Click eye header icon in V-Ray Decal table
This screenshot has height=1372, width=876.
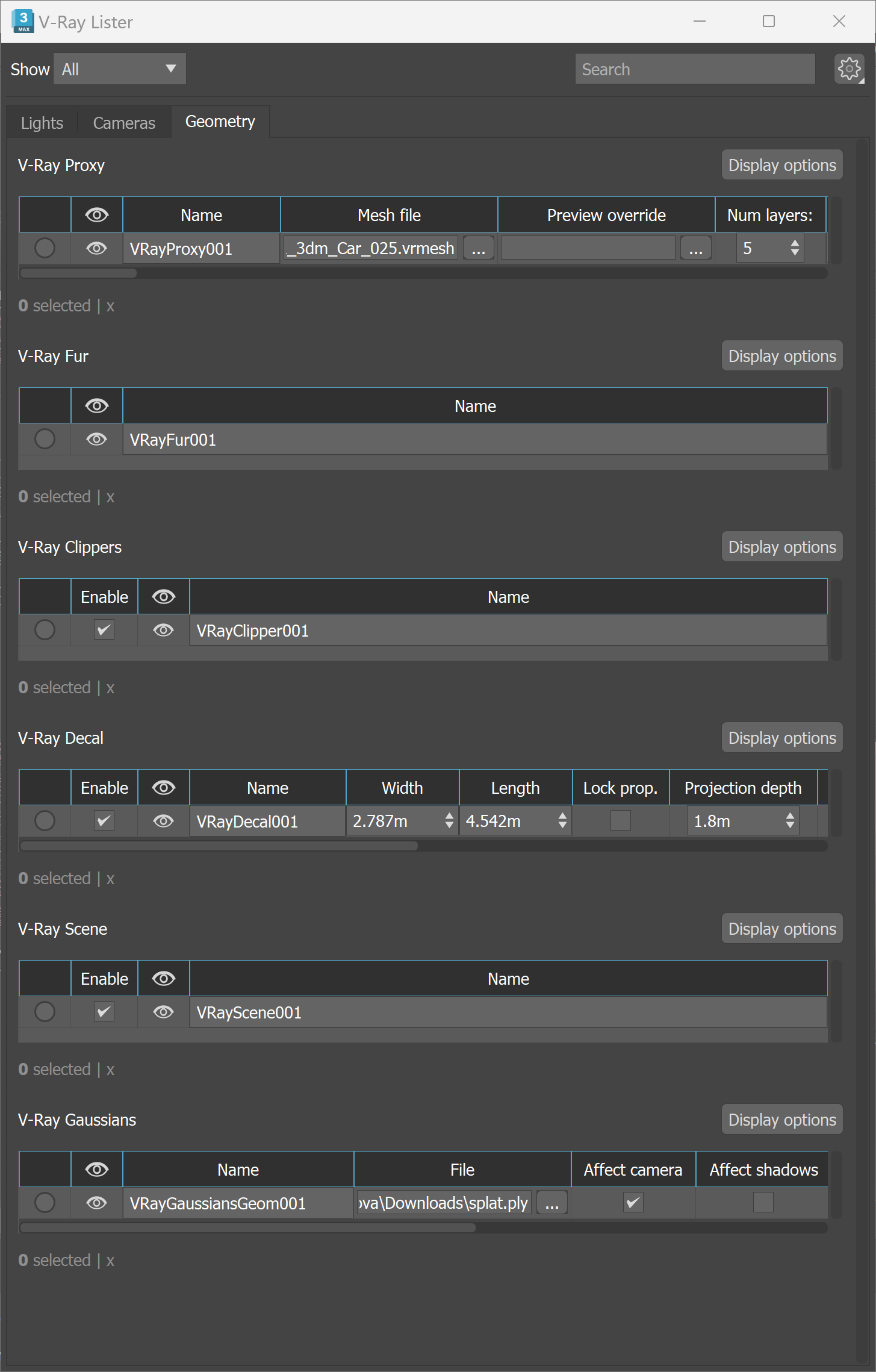(163, 787)
